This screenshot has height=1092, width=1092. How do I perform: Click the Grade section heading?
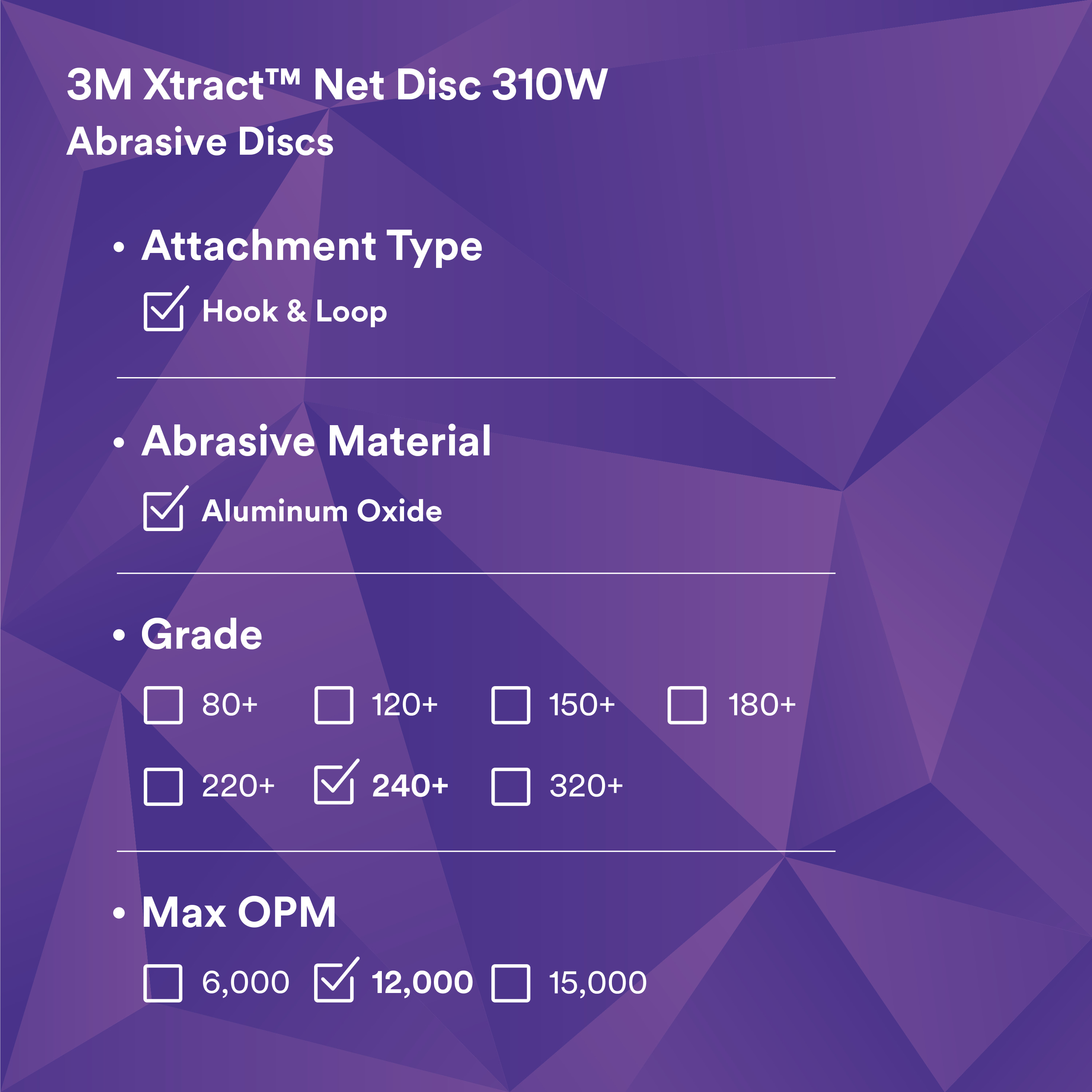(202, 634)
